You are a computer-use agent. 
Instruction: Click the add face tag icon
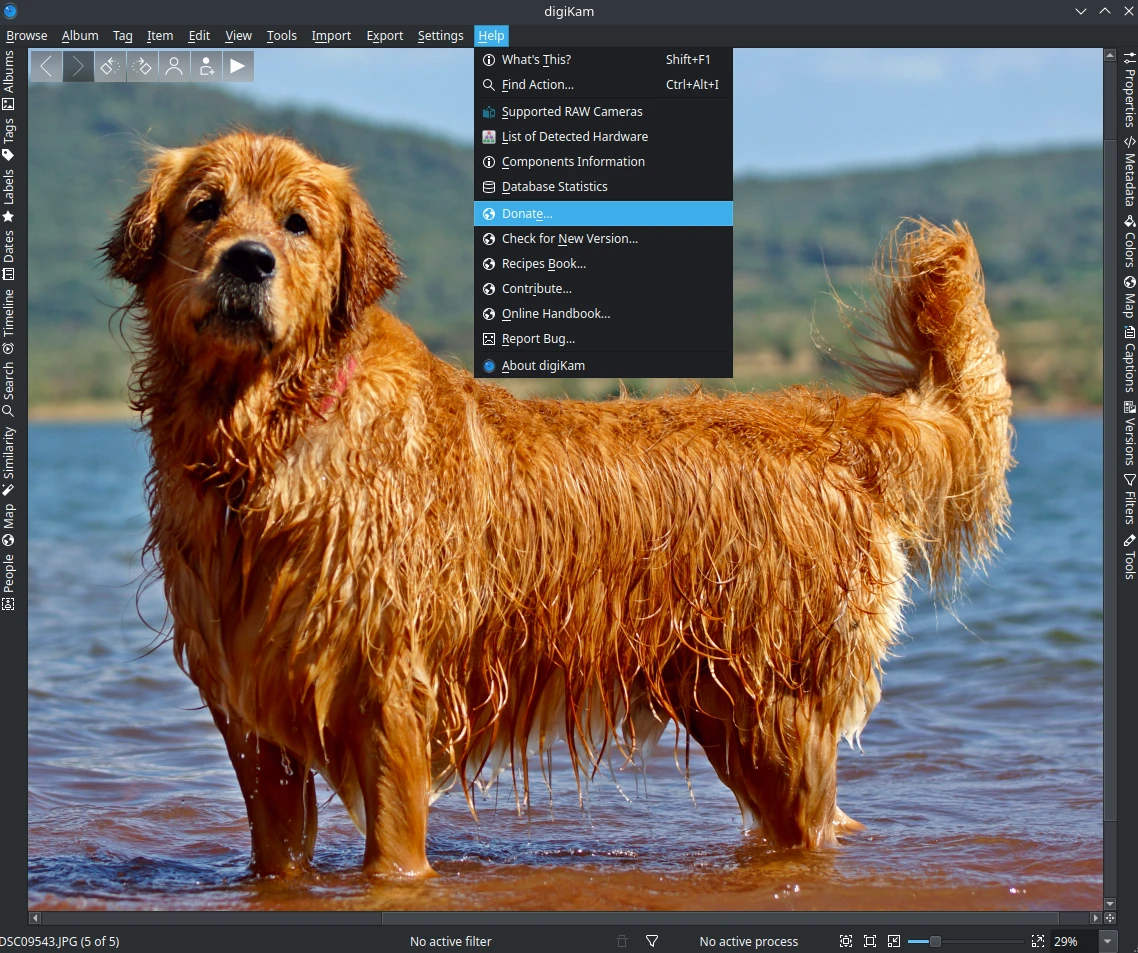click(x=206, y=67)
